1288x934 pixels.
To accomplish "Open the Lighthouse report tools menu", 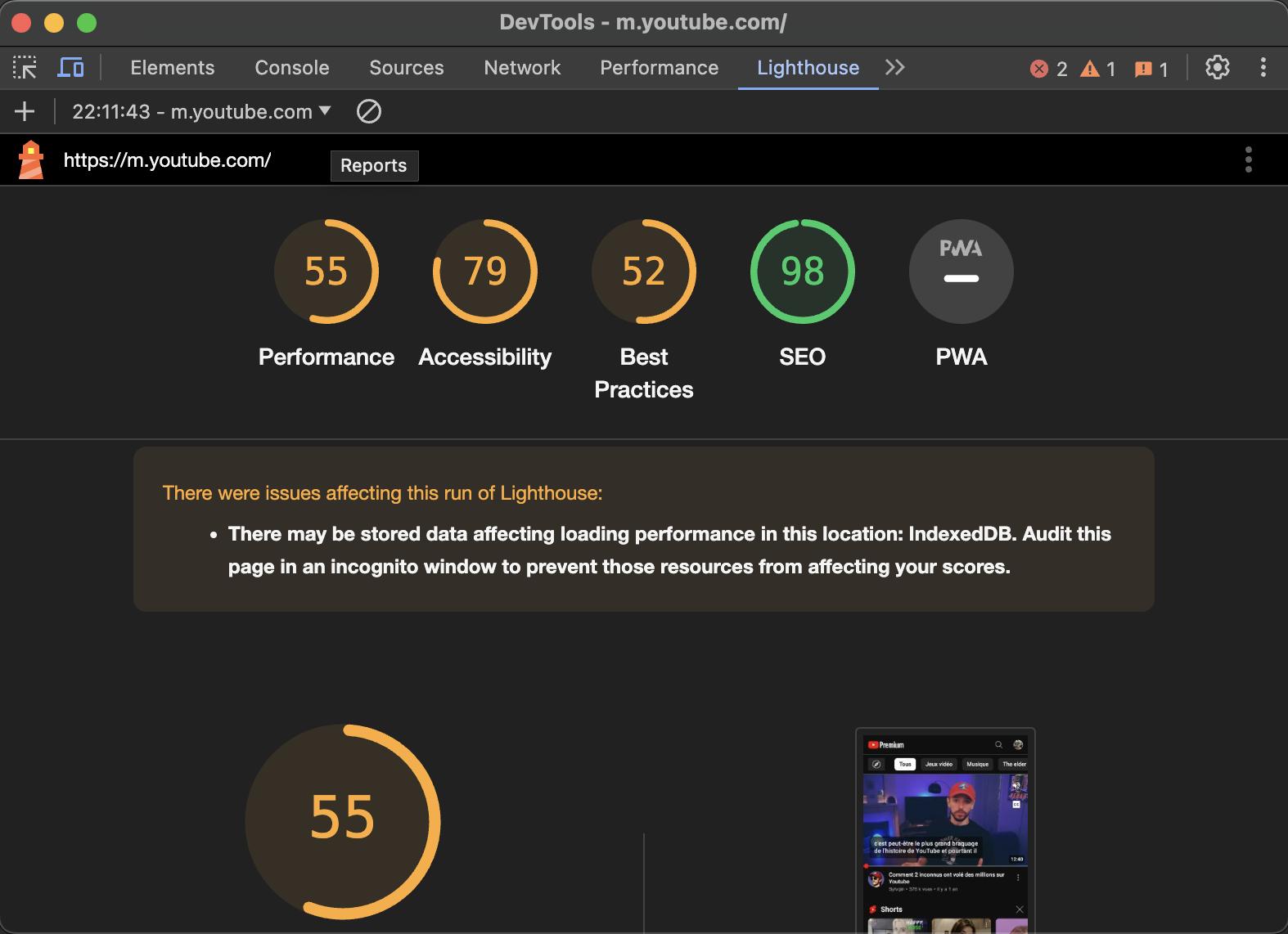I will point(1248,159).
